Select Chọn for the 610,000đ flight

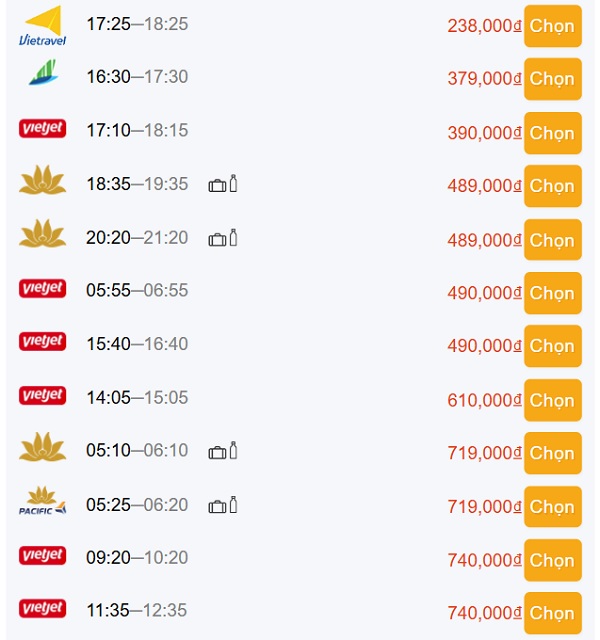[x=553, y=400]
